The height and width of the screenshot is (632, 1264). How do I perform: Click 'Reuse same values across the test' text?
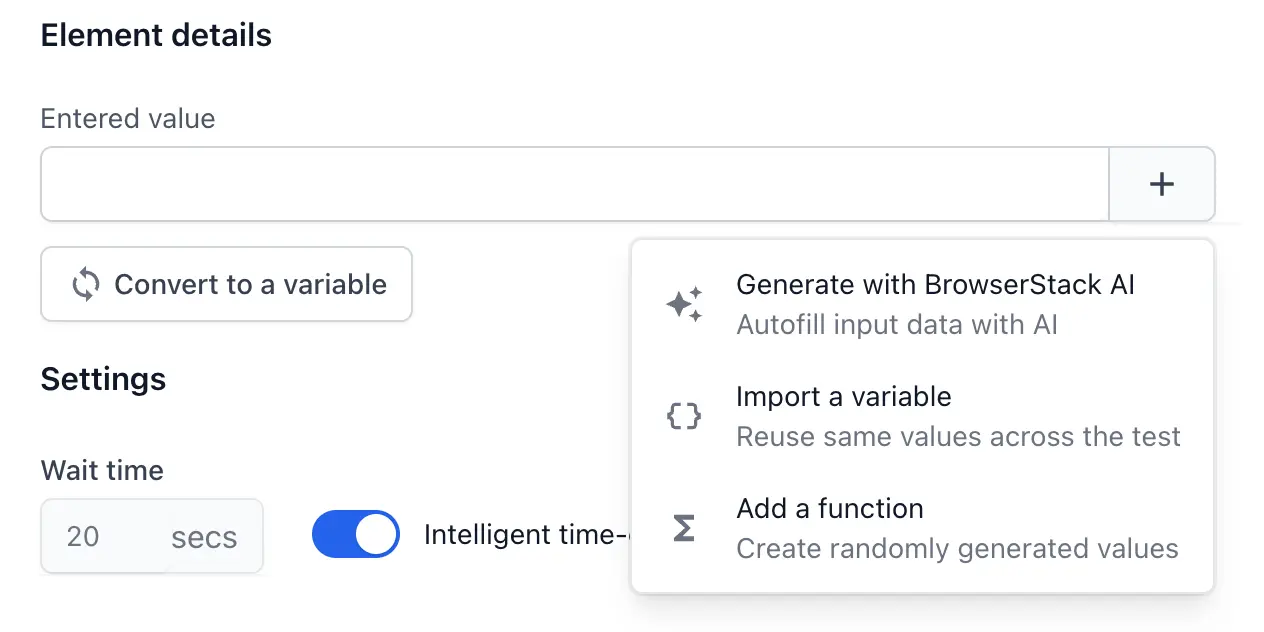pyautogui.click(x=958, y=437)
